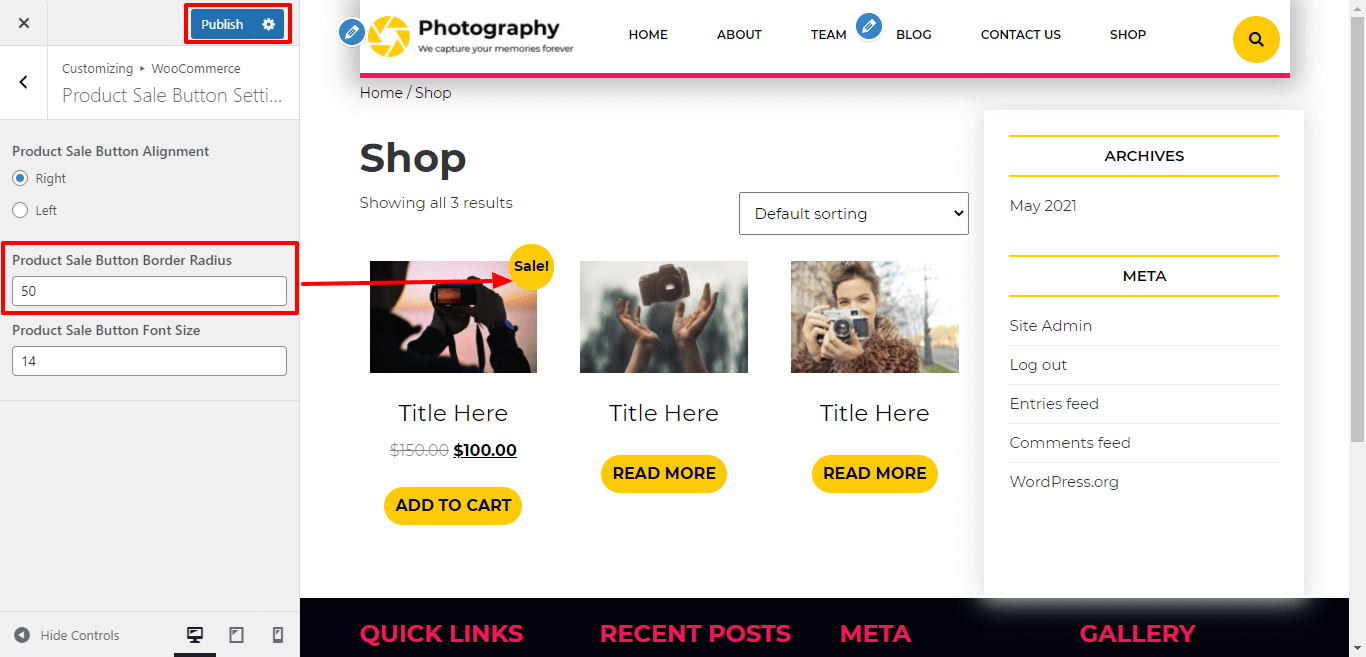Image resolution: width=1366 pixels, height=657 pixels.
Task: Go back using the left chevron
Action: pos(24,82)
